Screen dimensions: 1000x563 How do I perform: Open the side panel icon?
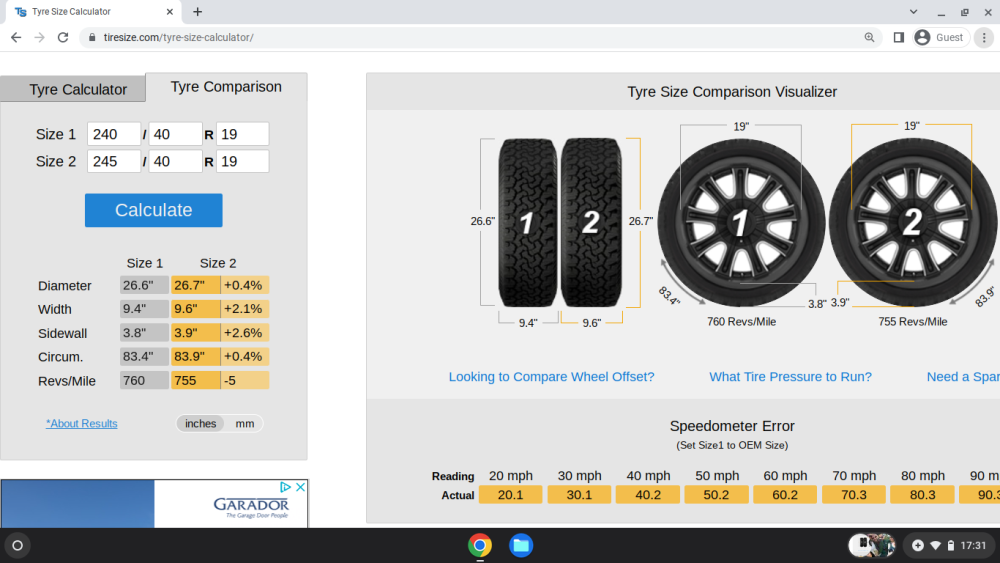[899, 38]
